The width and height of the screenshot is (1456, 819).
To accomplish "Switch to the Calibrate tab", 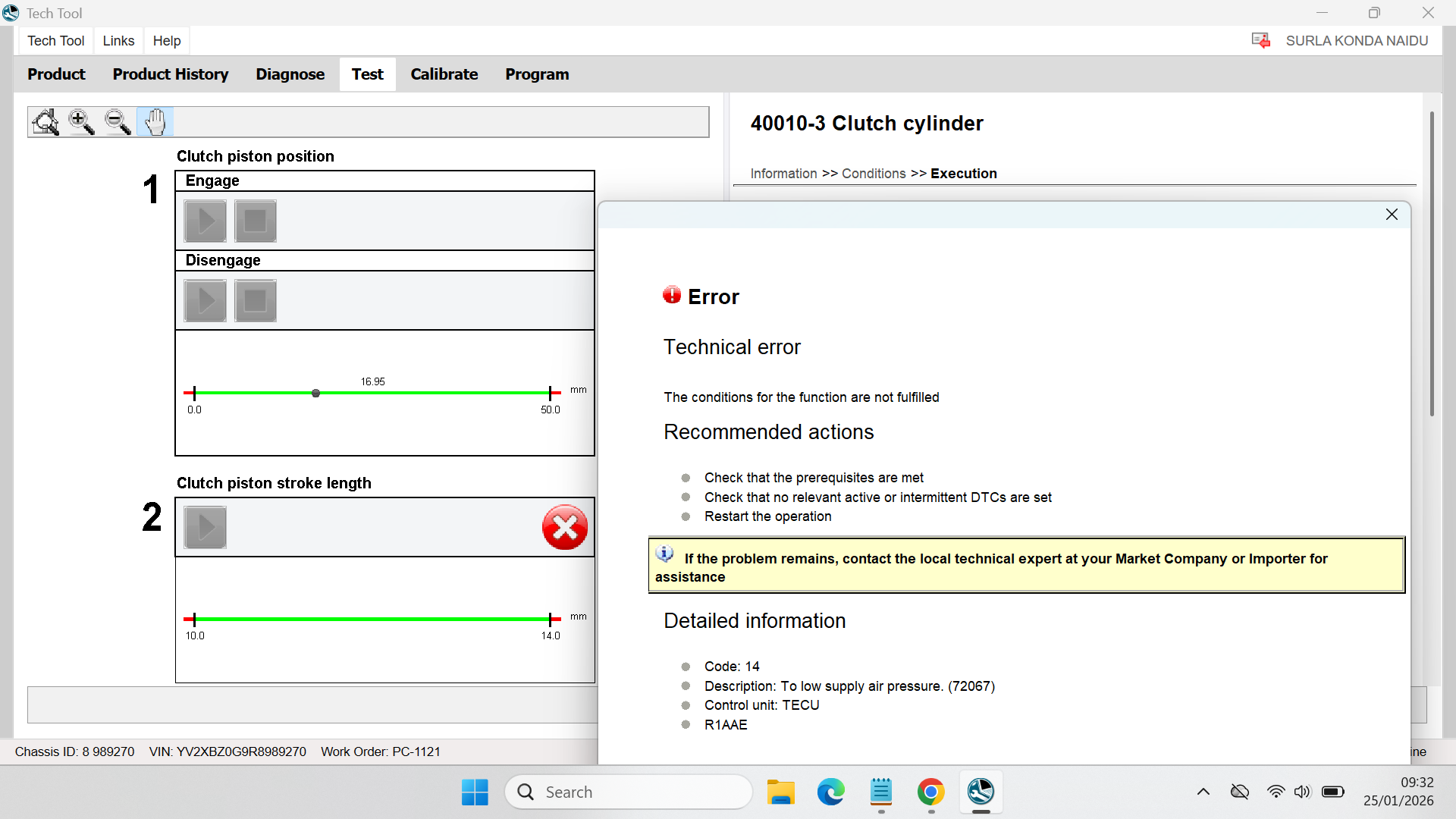I will coord(444,74).
